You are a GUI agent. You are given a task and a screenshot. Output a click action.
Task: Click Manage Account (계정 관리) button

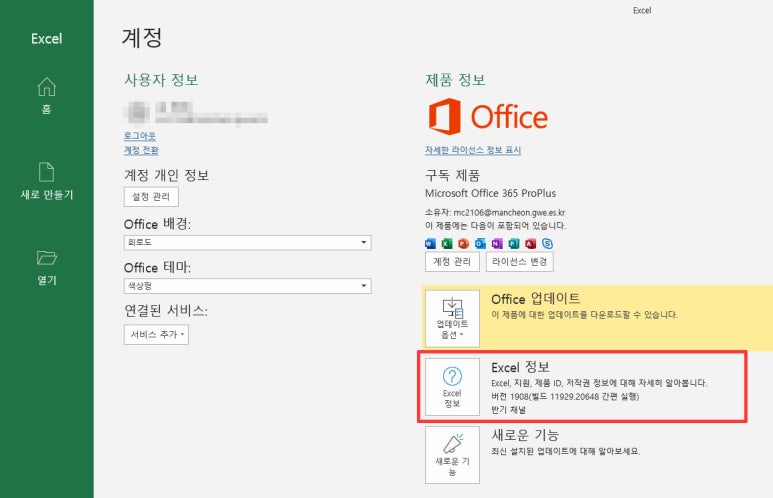pyautogui.click(x=452, y=262)
